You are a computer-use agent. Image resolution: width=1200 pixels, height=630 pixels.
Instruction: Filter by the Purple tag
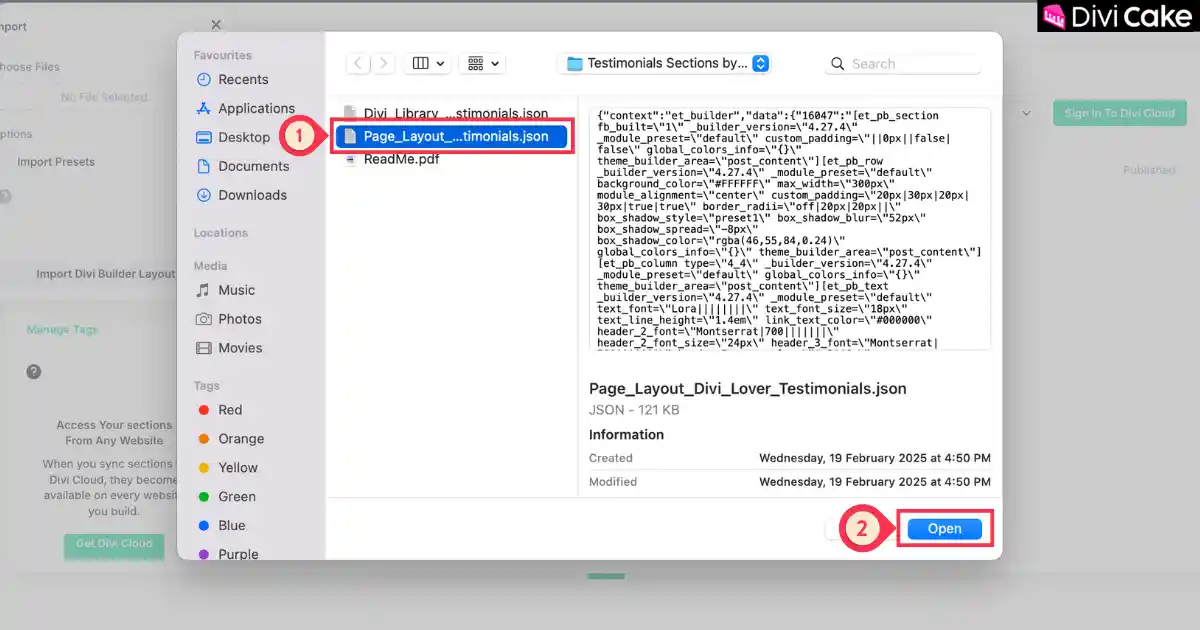pos(238,554)
